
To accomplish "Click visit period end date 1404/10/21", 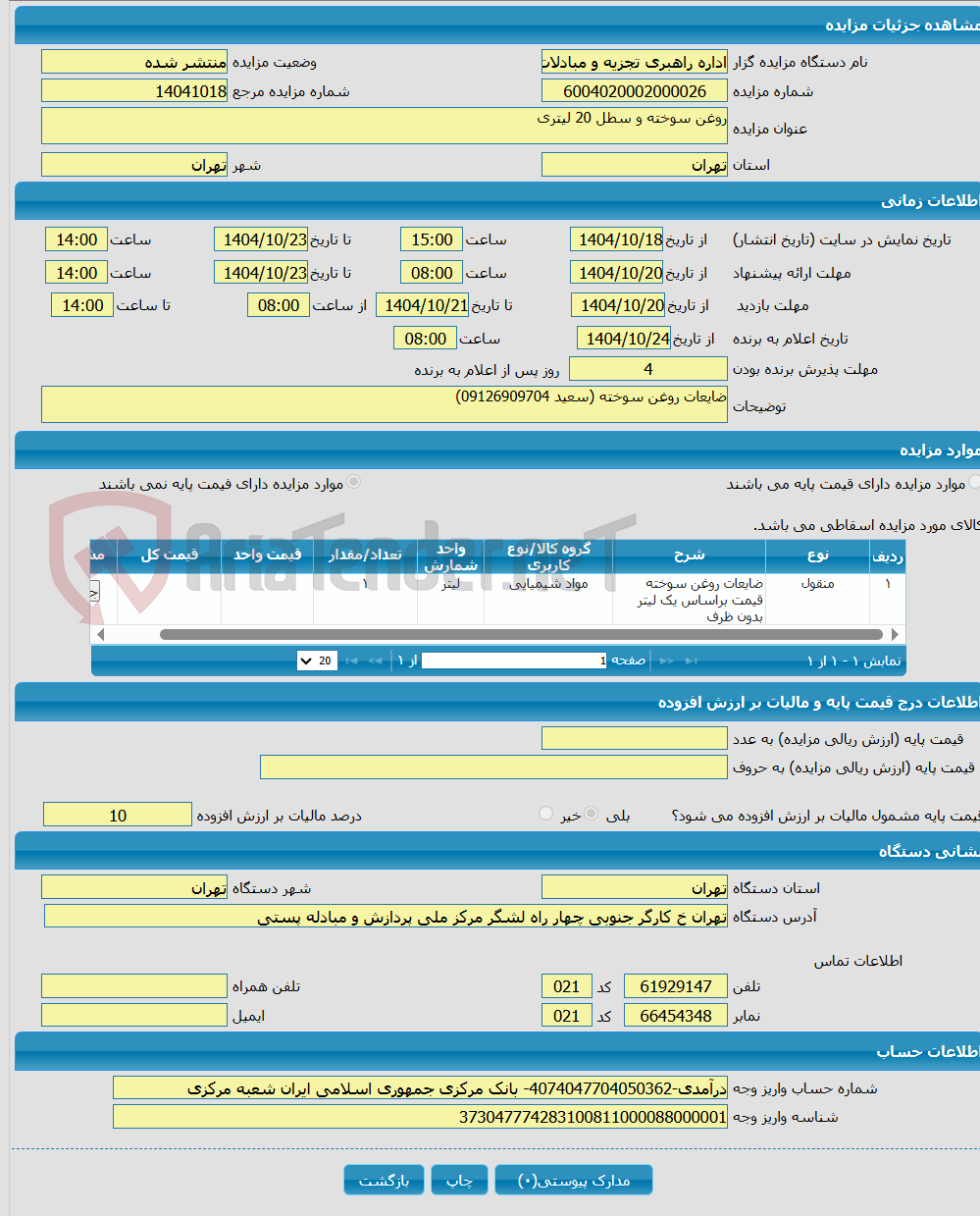I will 423,305.
